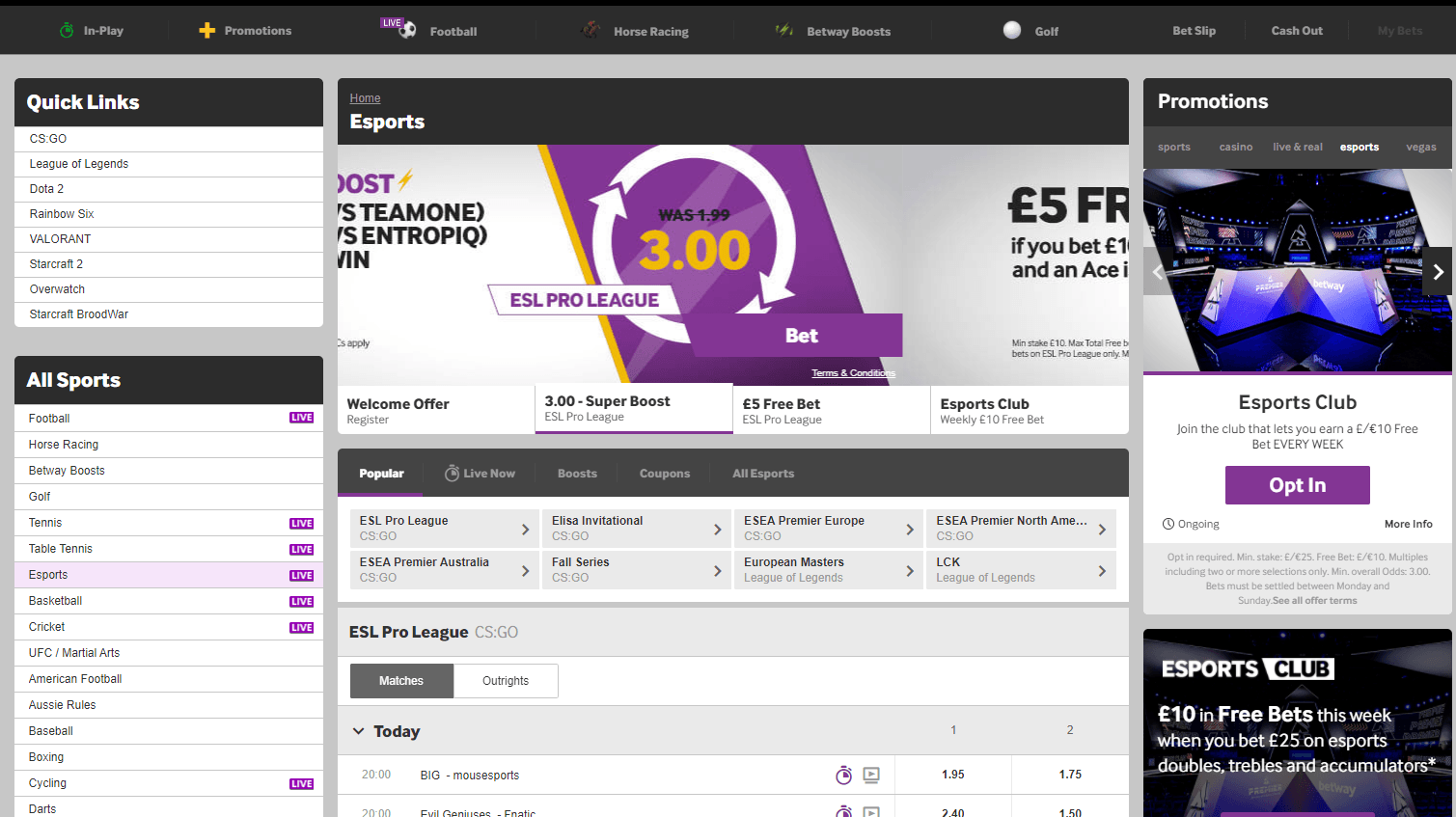Open UFC / Martial Arts sport
This screenshot has height=817, width=1456.
pyautogui.click(x=169, y=653)
